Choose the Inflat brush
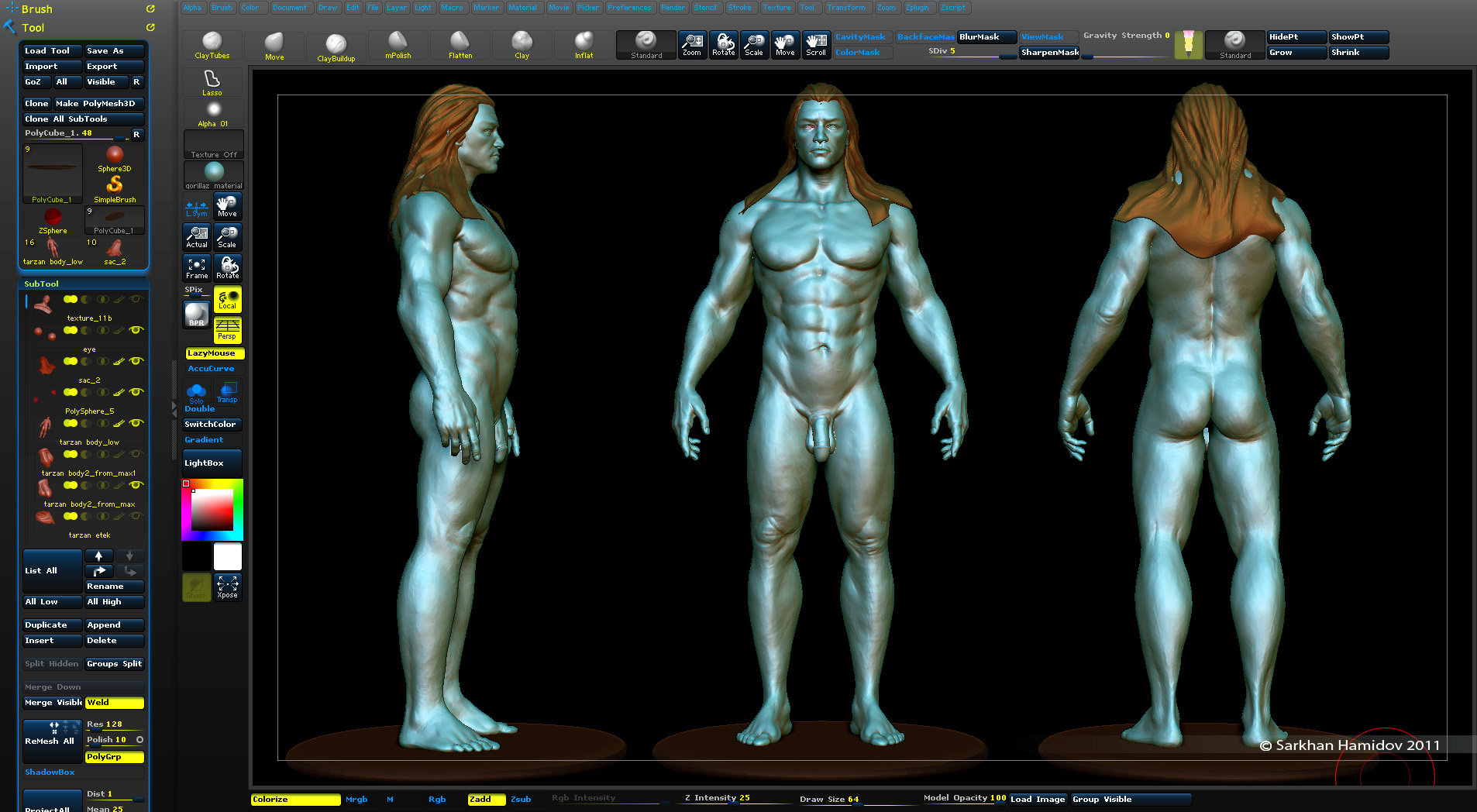Viewport: 1477px width, 812px height. (584, 45)
